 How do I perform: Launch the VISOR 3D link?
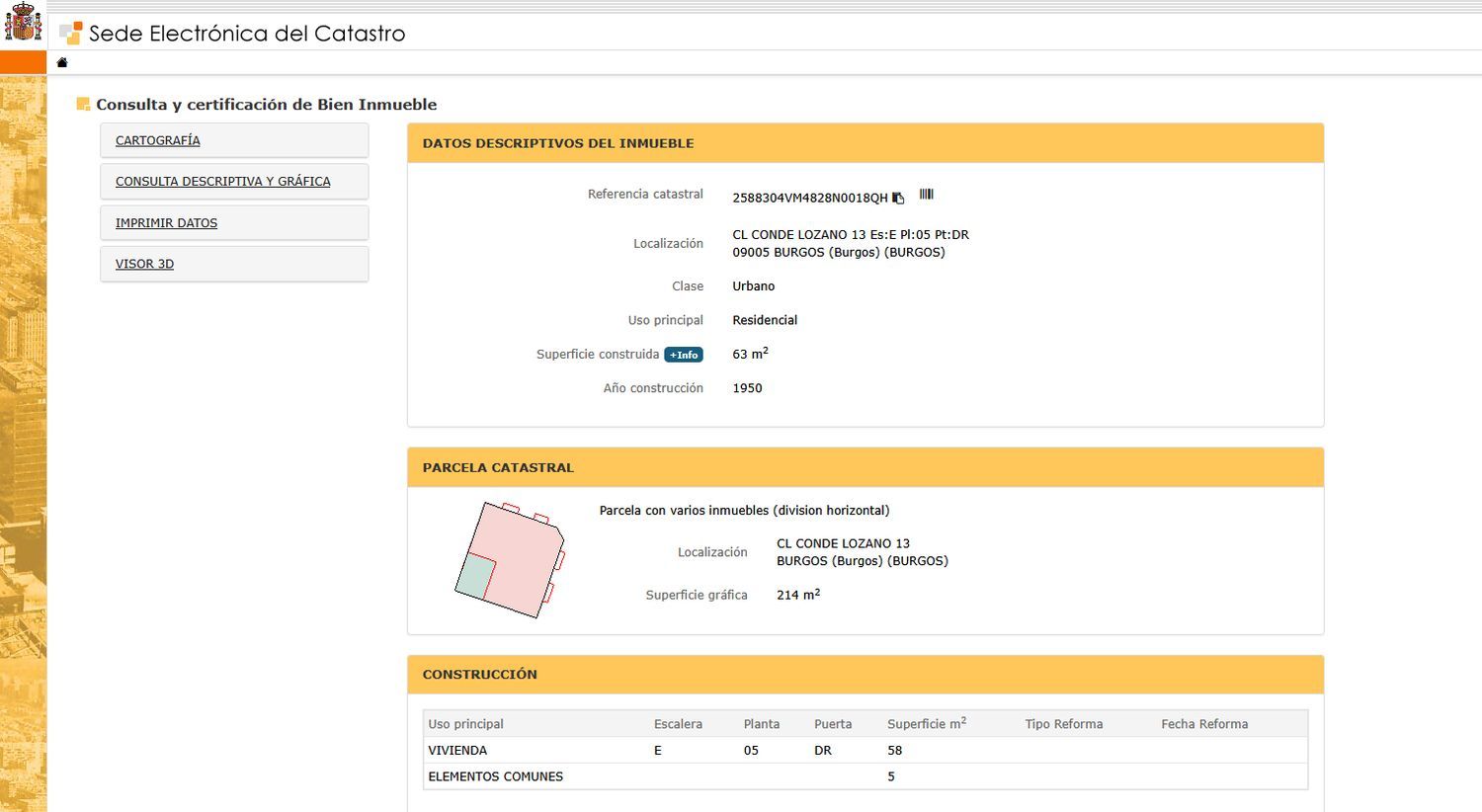click(144, 264)
